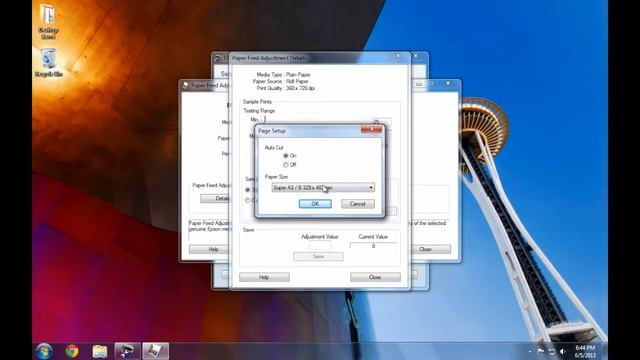The image size is (640, 360).
Task: Open the top desktop file icon
Action: (48, 22)
